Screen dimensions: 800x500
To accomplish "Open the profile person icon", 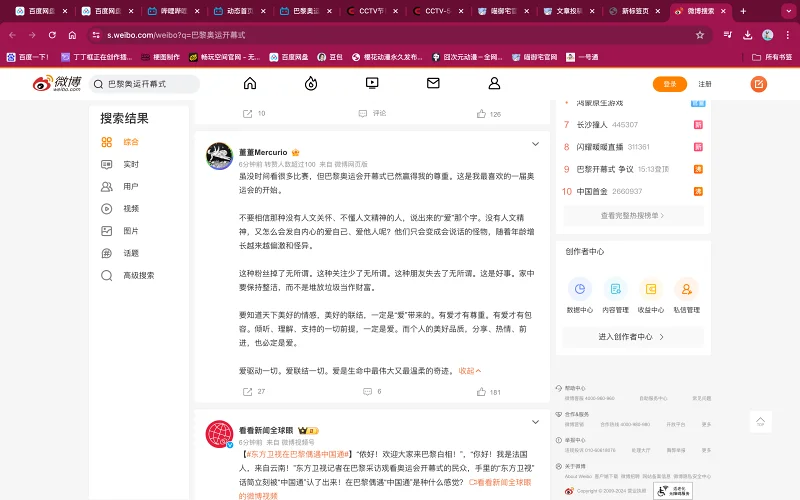I will click(x=494, y=83).
